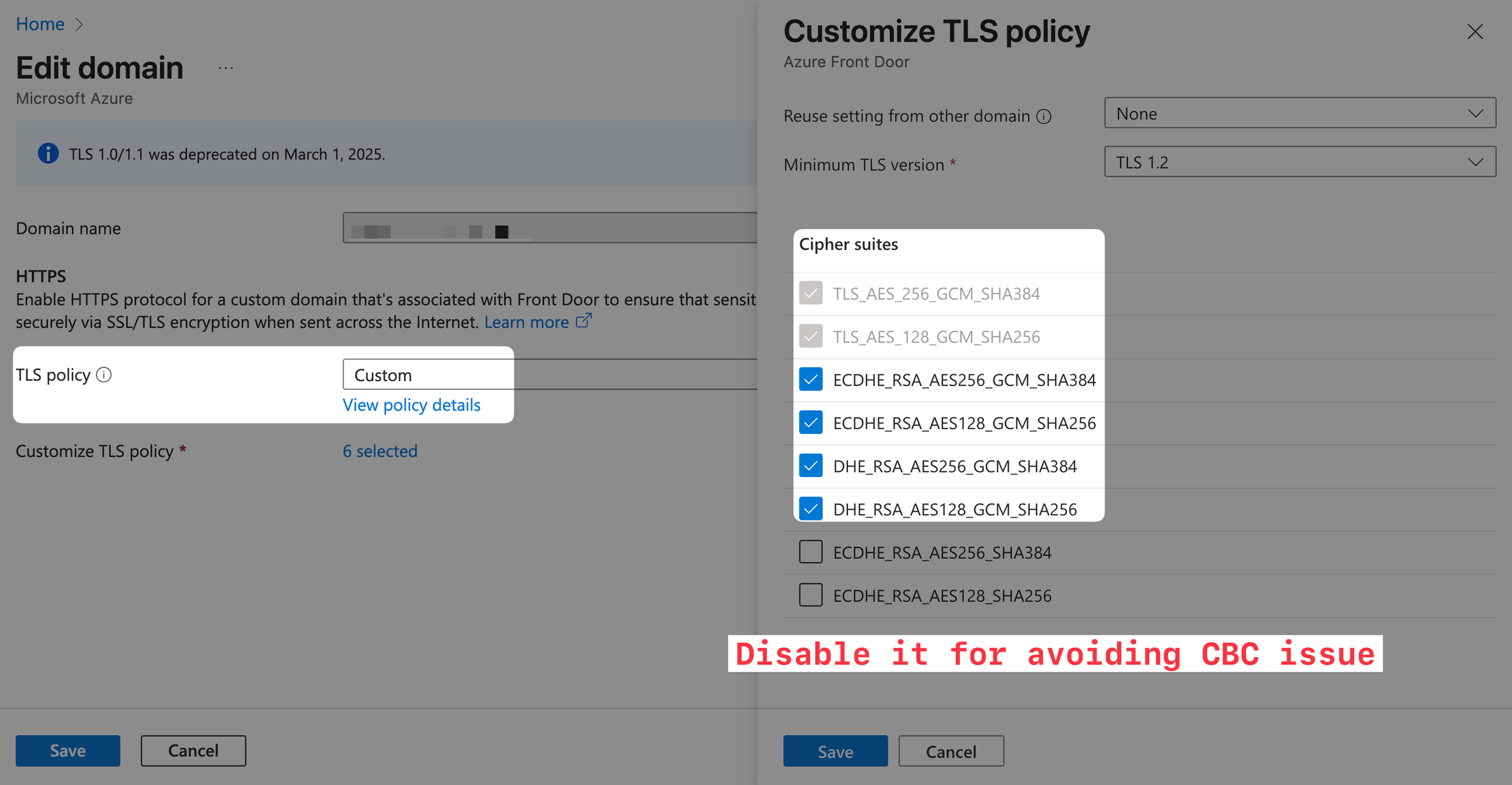The height and width of the screenshot is (785, 1512).
Task: Click the info icon beside TLS policy
Action: 105,374
